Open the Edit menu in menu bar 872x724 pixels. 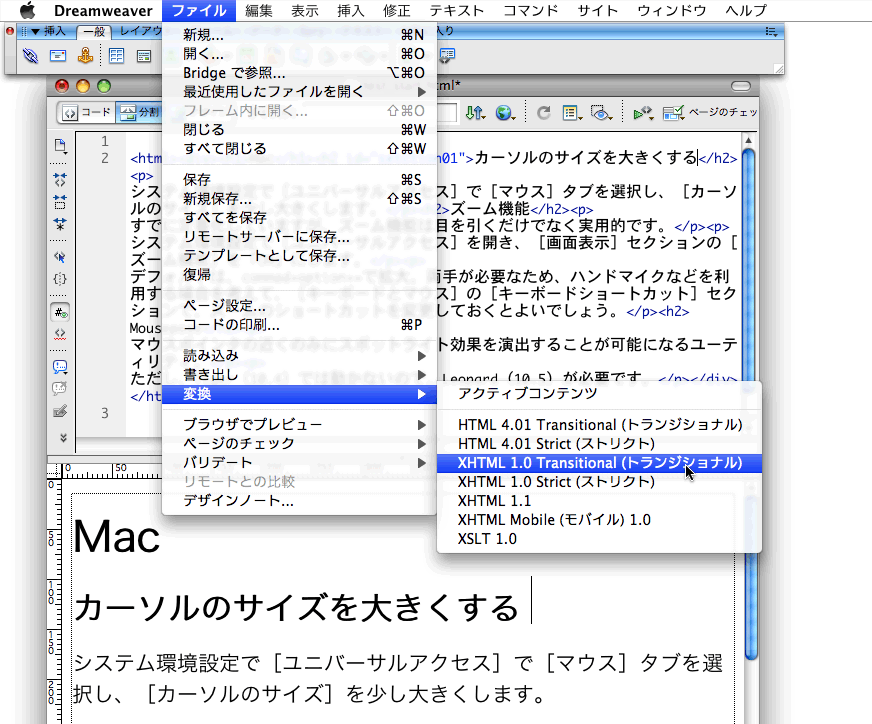[259, 11]
